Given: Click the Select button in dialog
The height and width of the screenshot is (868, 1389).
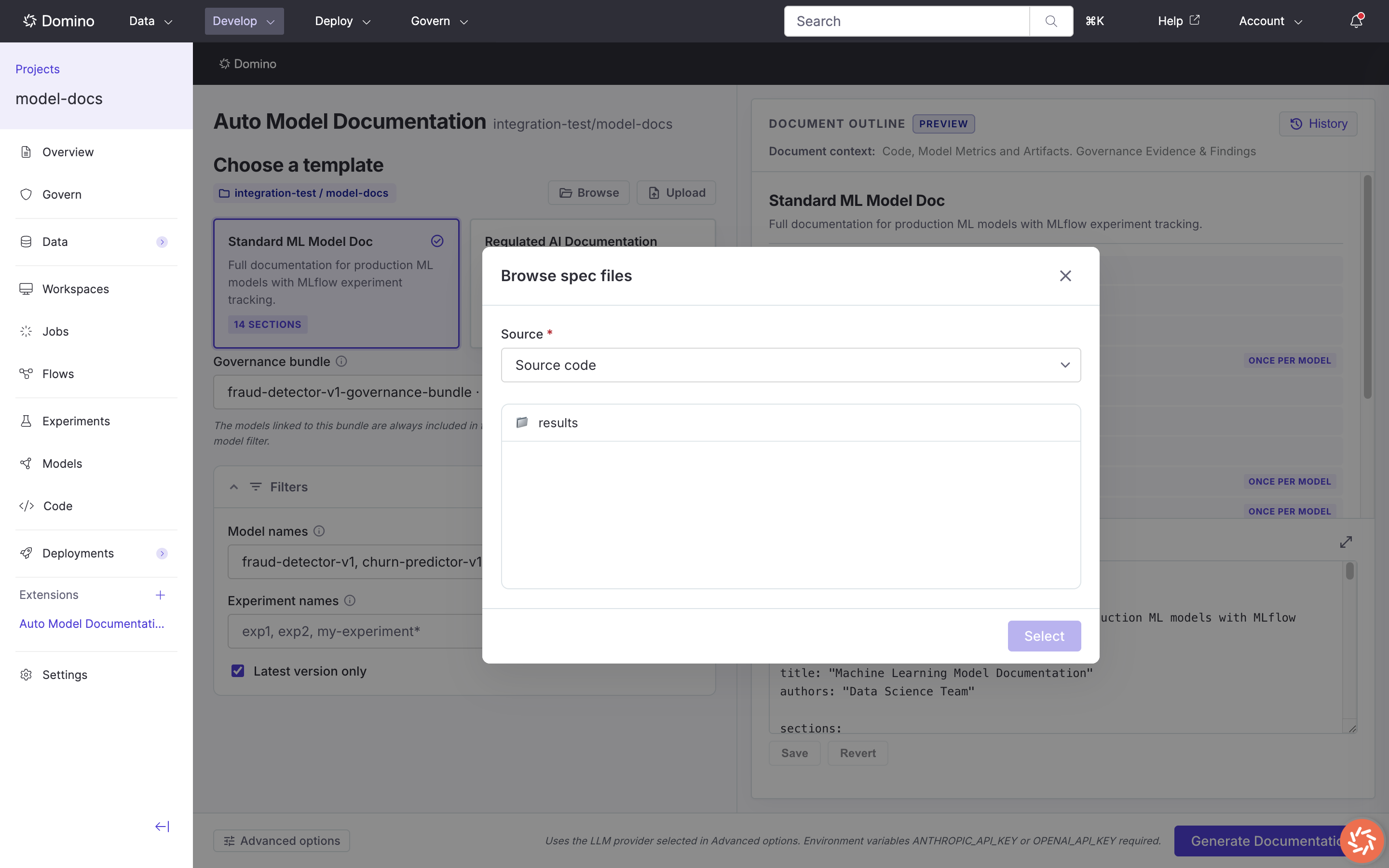Looking at the screenshot, I should pyautogui.click(x=1044, y=636).
